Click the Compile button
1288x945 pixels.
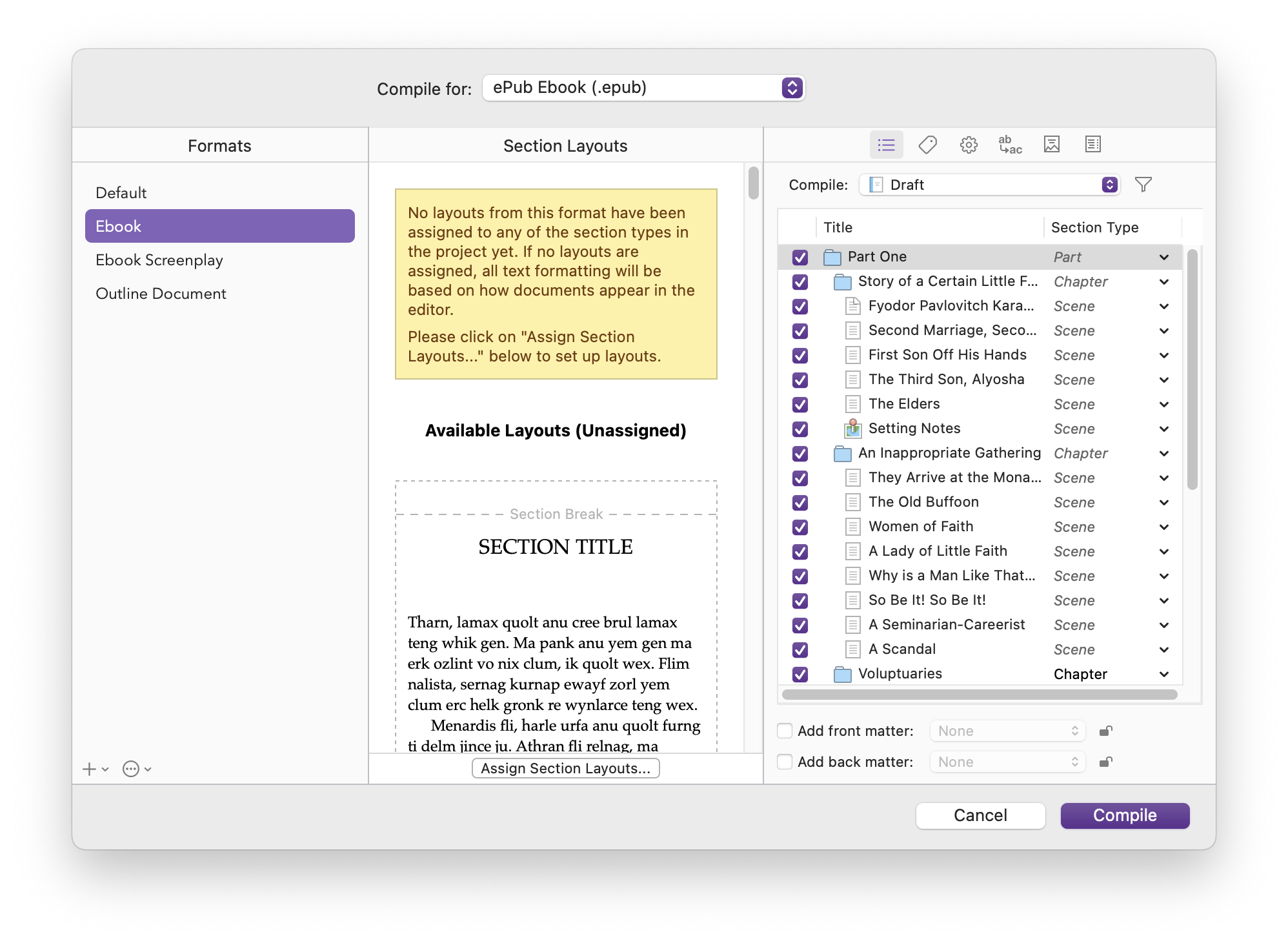1124,815
